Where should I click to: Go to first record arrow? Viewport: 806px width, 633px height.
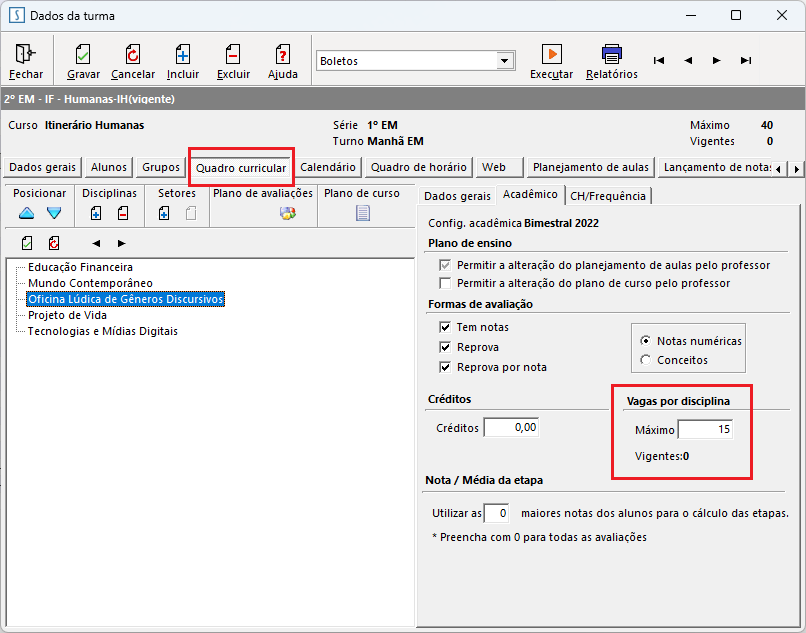tap(658, 61)
